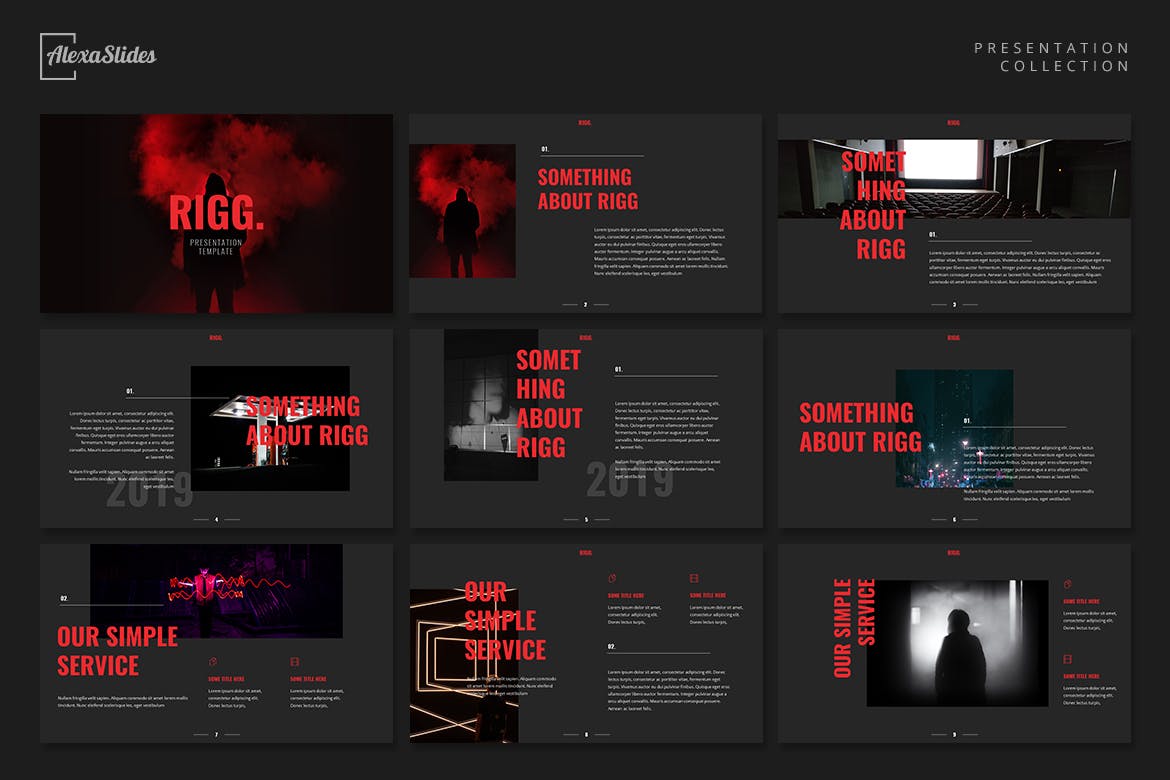
Task: Click the SOMETHING ABOUT RIGG heading on slide 2
Action: click(588, 189)
